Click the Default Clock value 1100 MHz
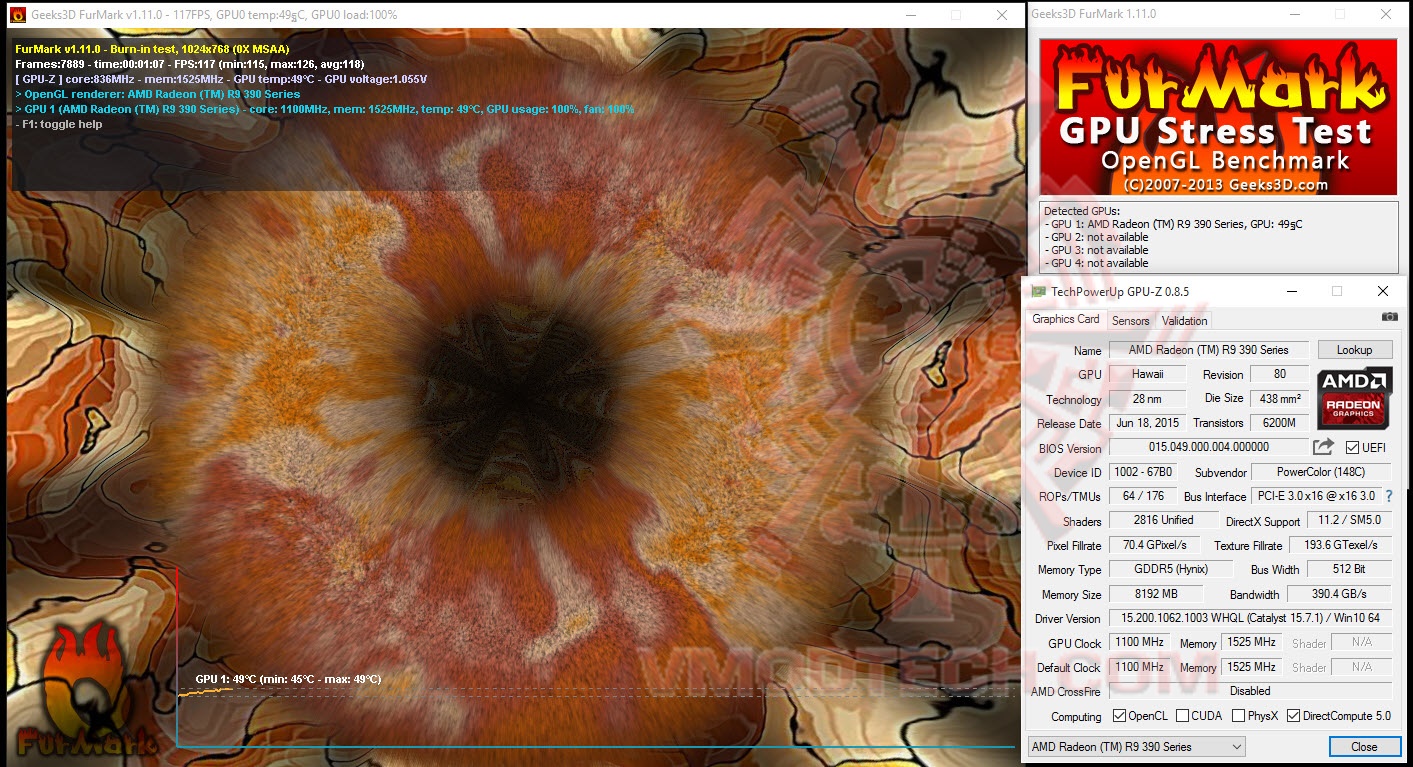 (x=1138, y=667)
